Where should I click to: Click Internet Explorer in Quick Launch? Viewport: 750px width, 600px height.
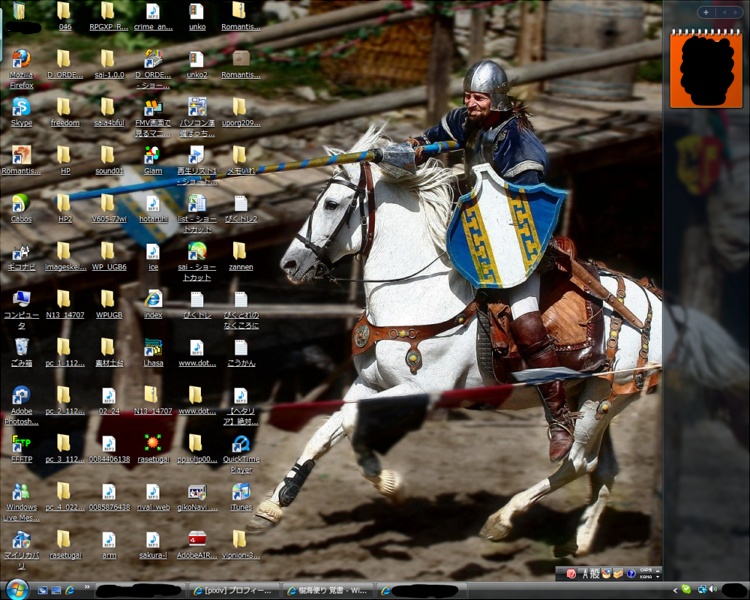click(70, 591)
